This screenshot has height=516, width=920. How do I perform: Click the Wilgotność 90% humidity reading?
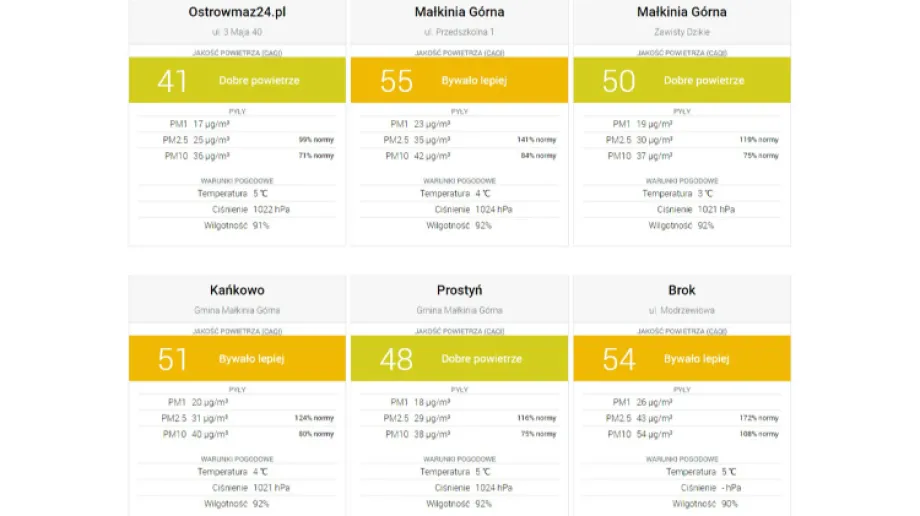pos(681,504)
